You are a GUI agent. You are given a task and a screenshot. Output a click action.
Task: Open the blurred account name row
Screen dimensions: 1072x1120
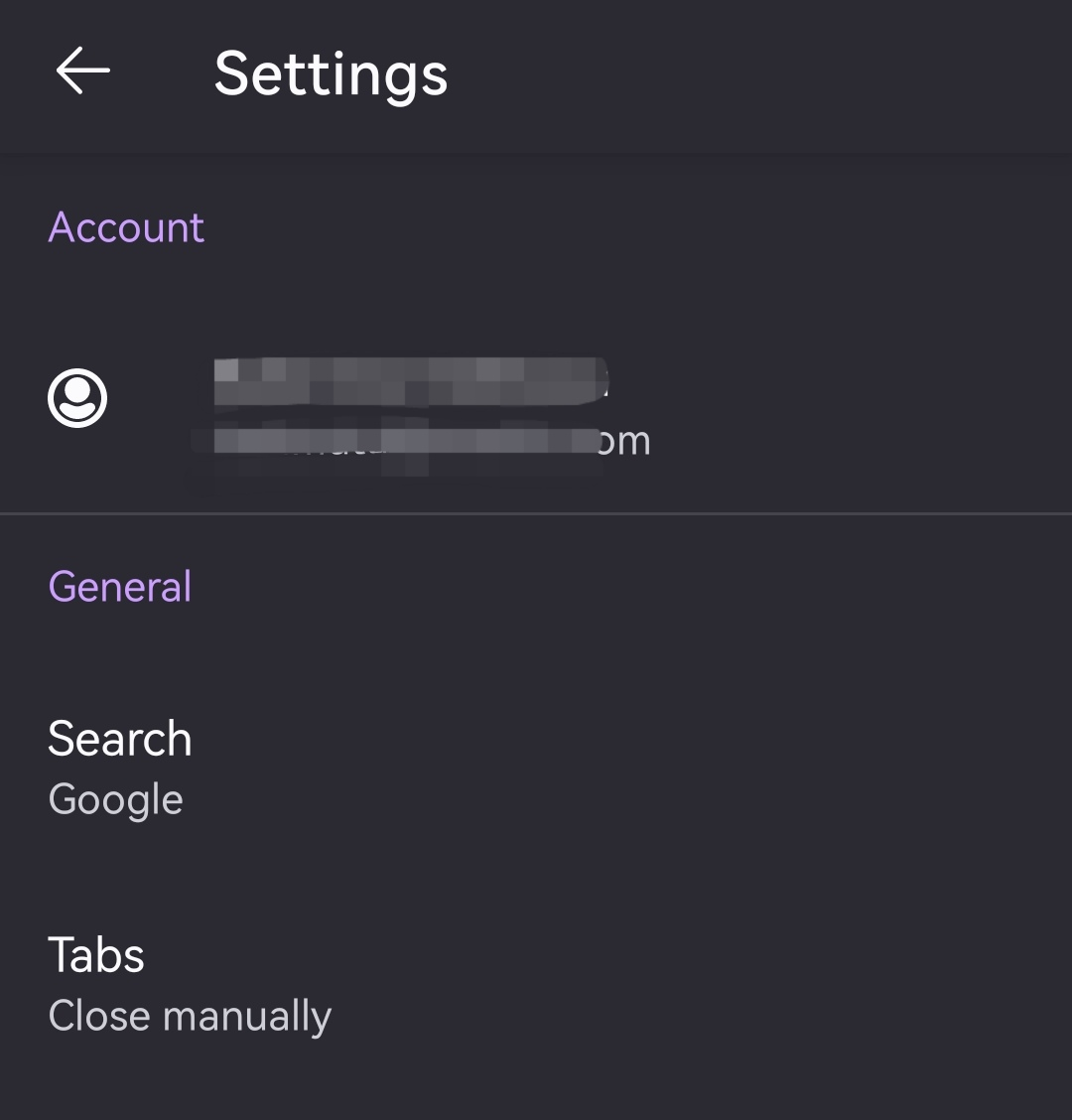click(x=409, y=378)
